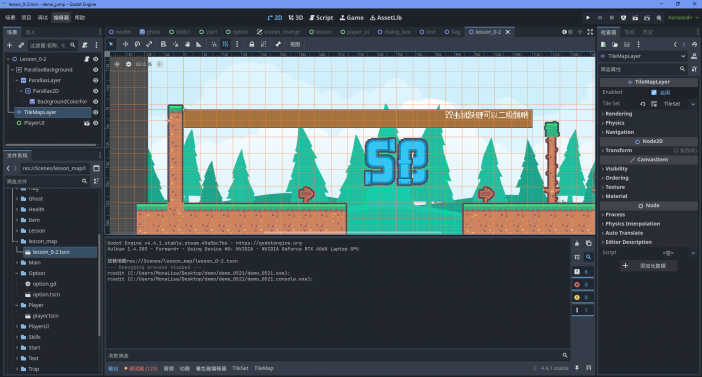
Task: Hide the ParallaxLayer node
Action: point(95,80)
